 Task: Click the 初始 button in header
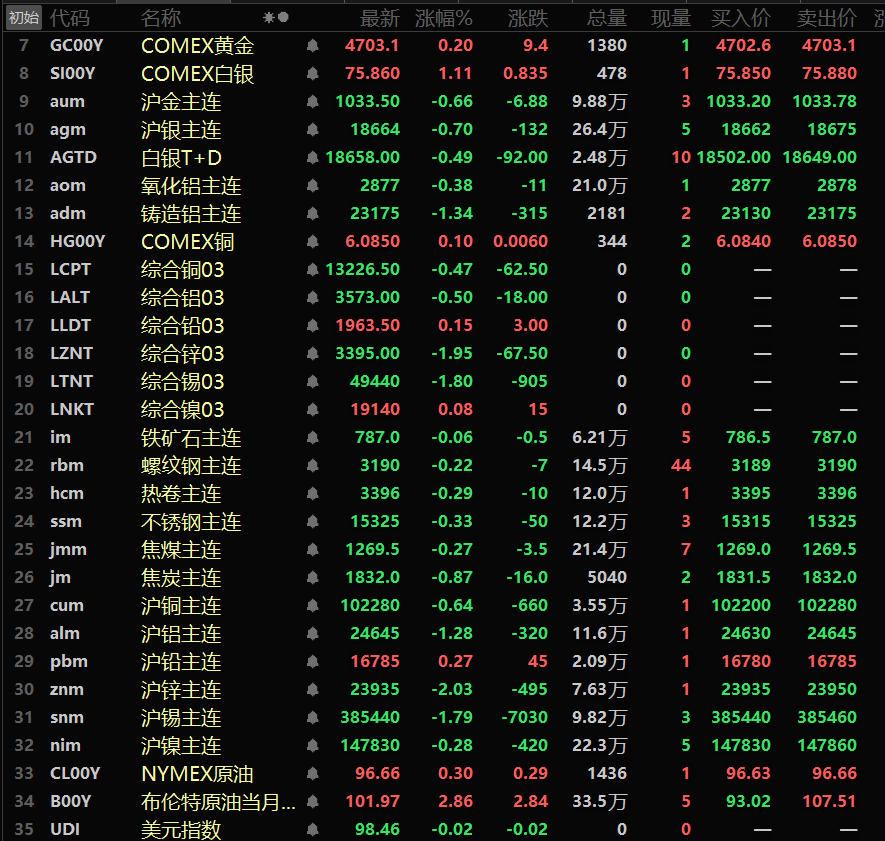pyautogui.click(x=23, y=17)
